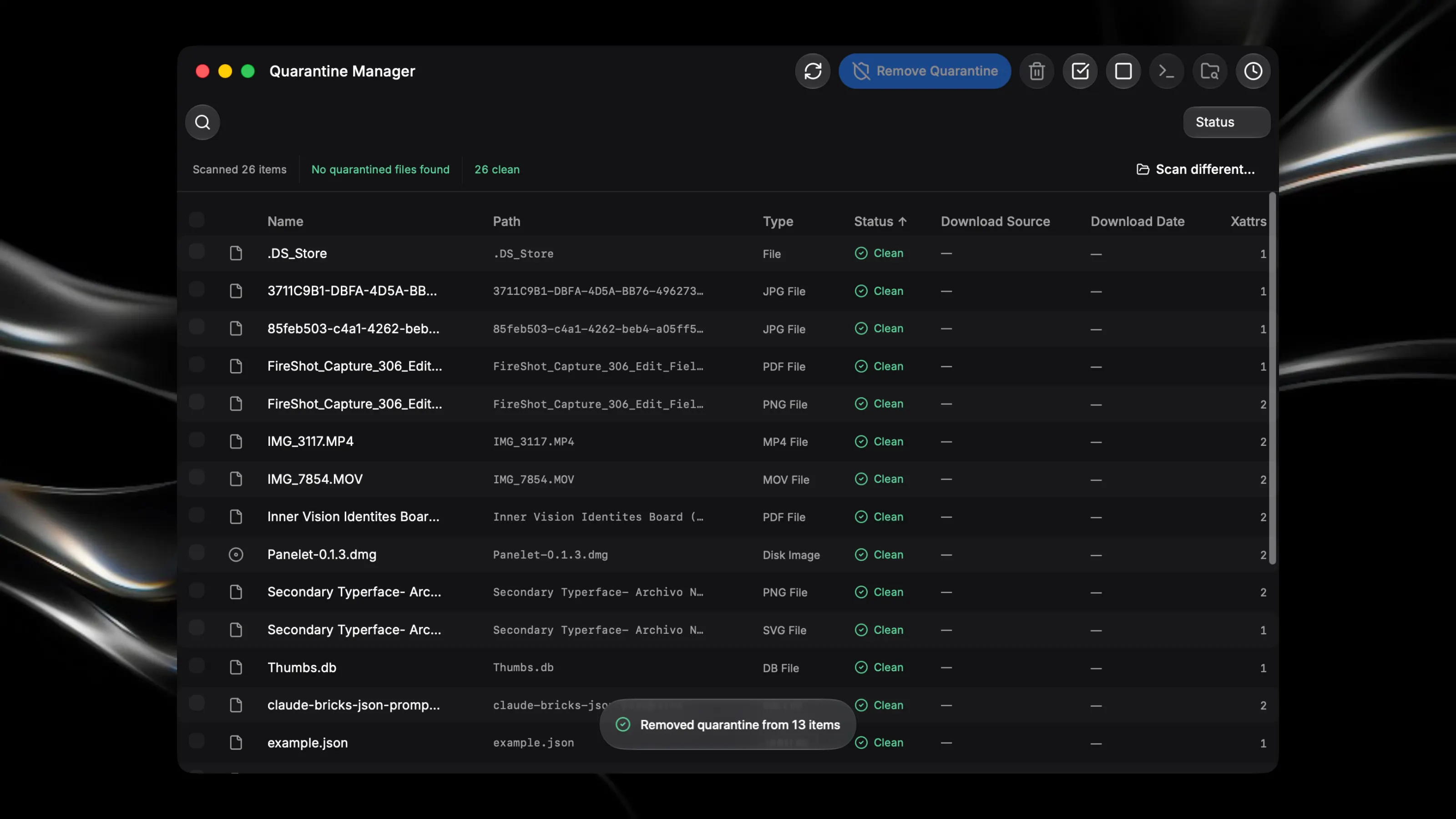Image resolution: width=1456 pixels, height=819 pixels.
Task: Click the 'DB File' type cell
Action: click(781, 668)
